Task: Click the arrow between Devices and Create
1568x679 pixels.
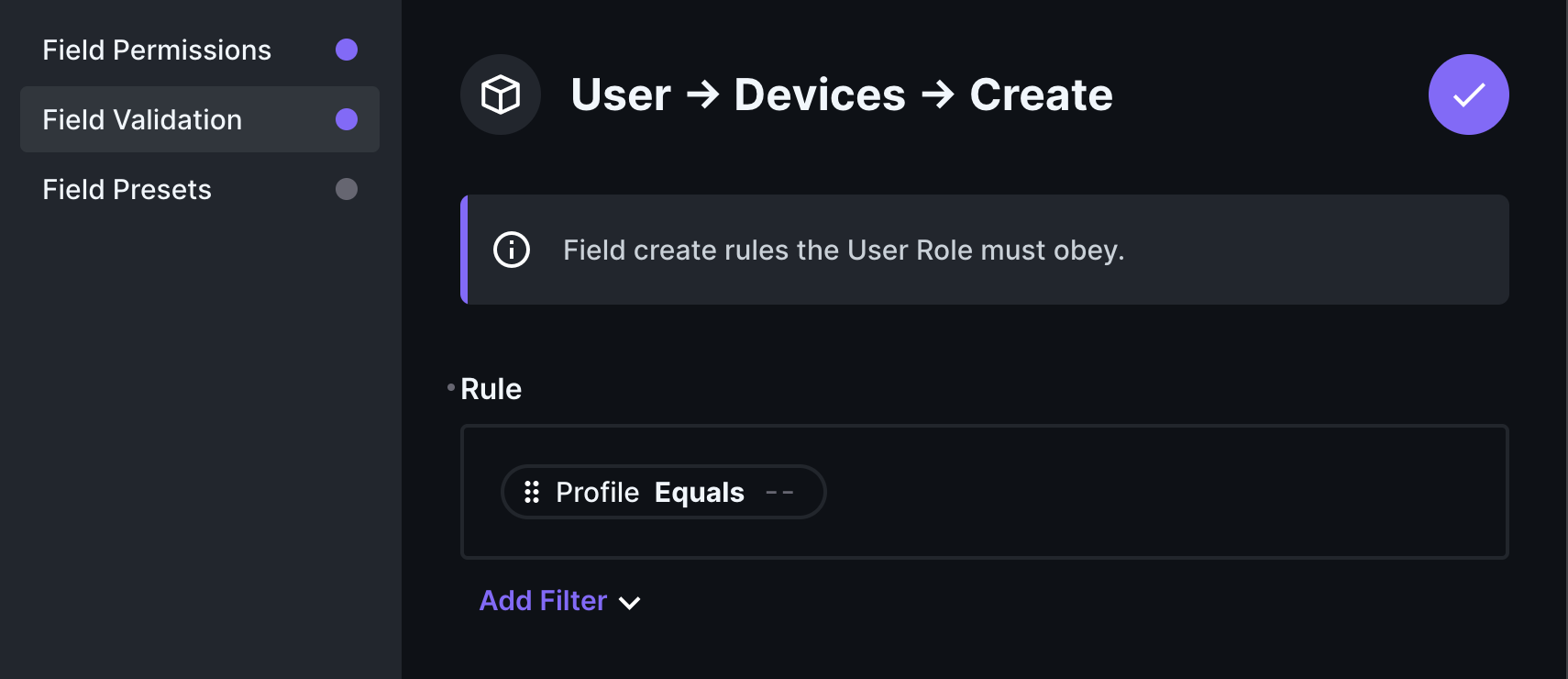Action: point(938,95)
